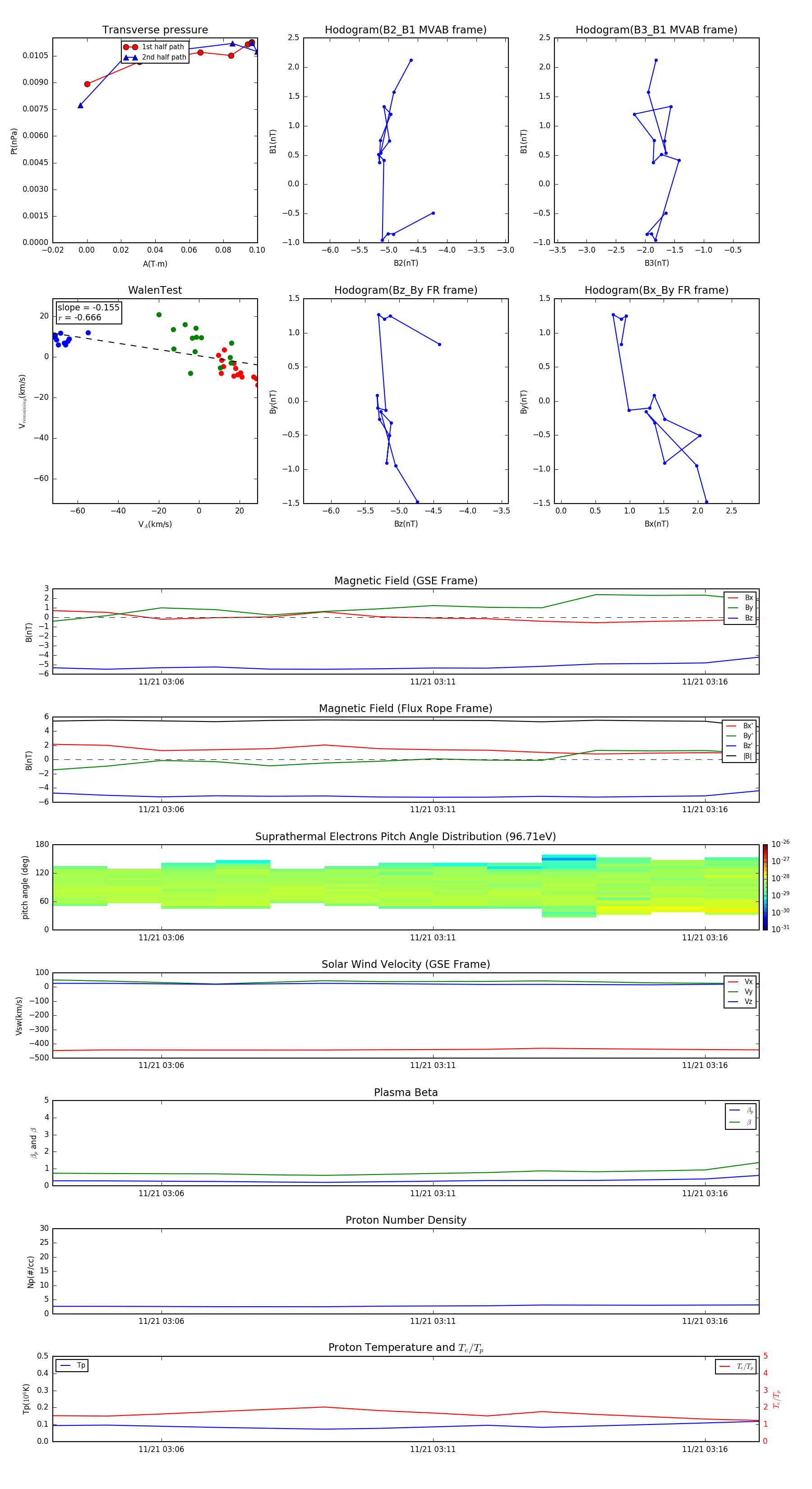Click the "Magnetic Field (Flux Rope Frame)" title

(x=406, y=709)
